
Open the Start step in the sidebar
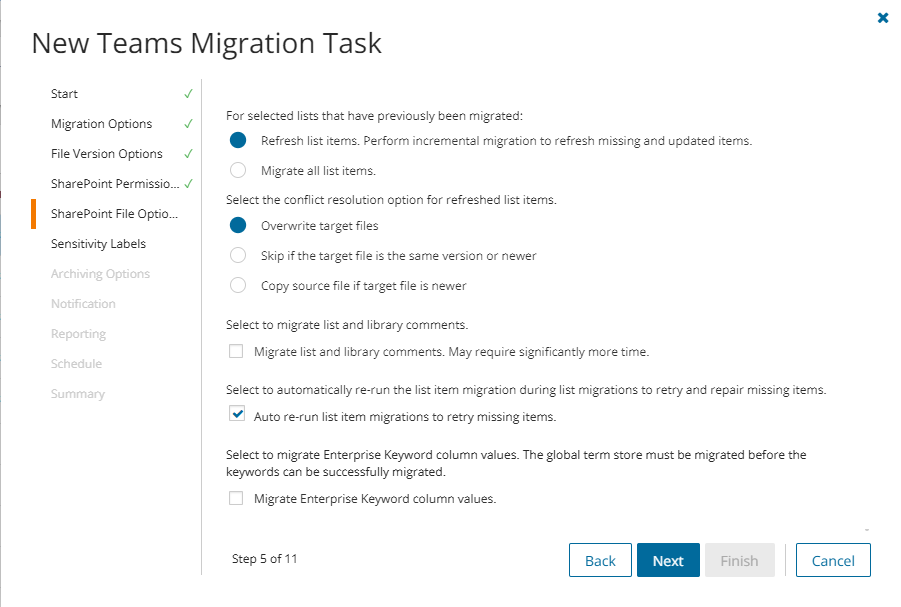64,94
